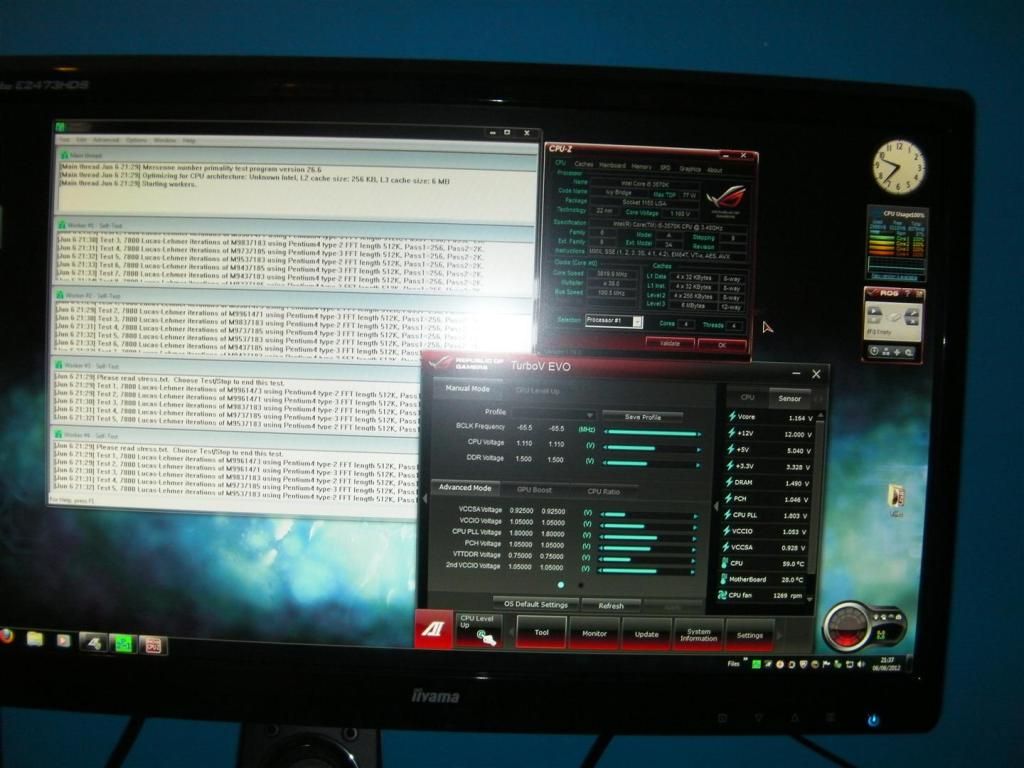Adjust the CPU Voltage slider
Screen dimensions: 1024x768
(651, 449)
